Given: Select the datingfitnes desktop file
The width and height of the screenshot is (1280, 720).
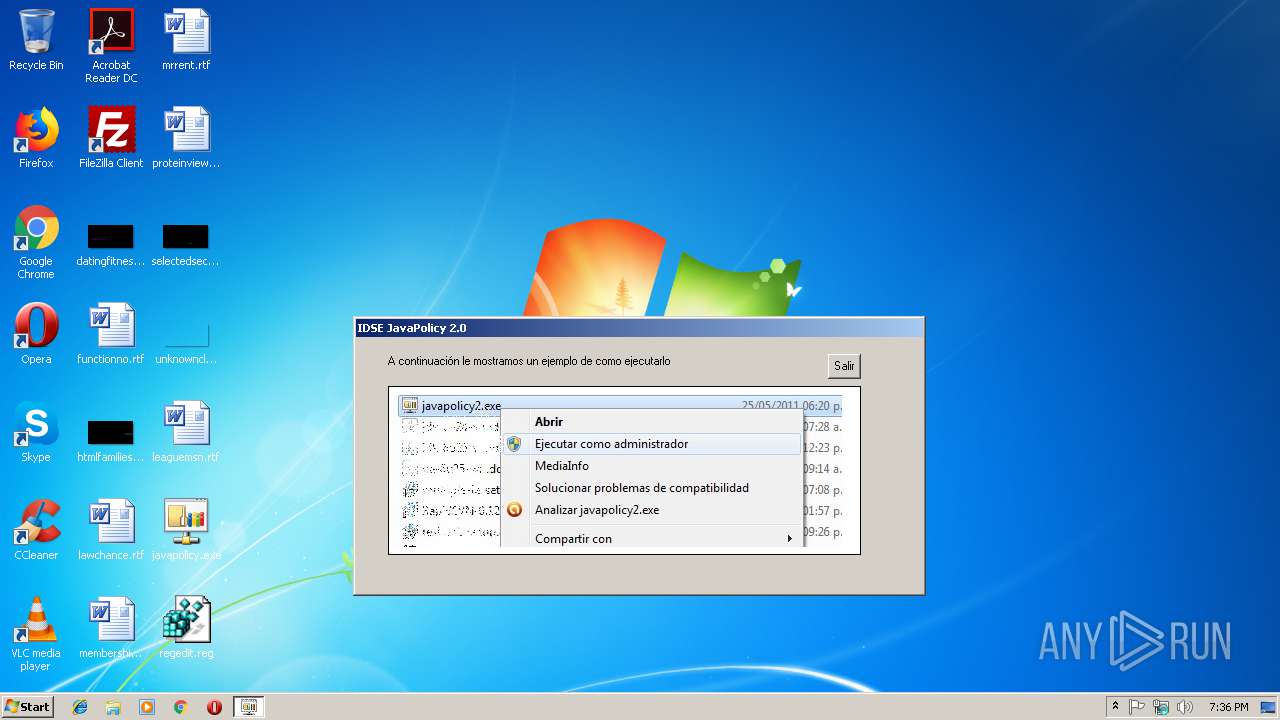Looking at the screenshot, I should (111, 246).
